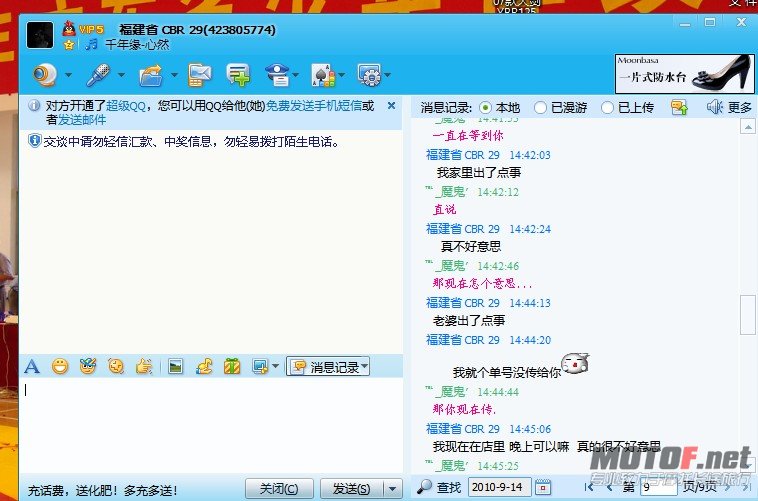This screenshot has height=501, width=758.
Task: Expand the screenshot options dropdown arrow
Action: tap(276, 367)
